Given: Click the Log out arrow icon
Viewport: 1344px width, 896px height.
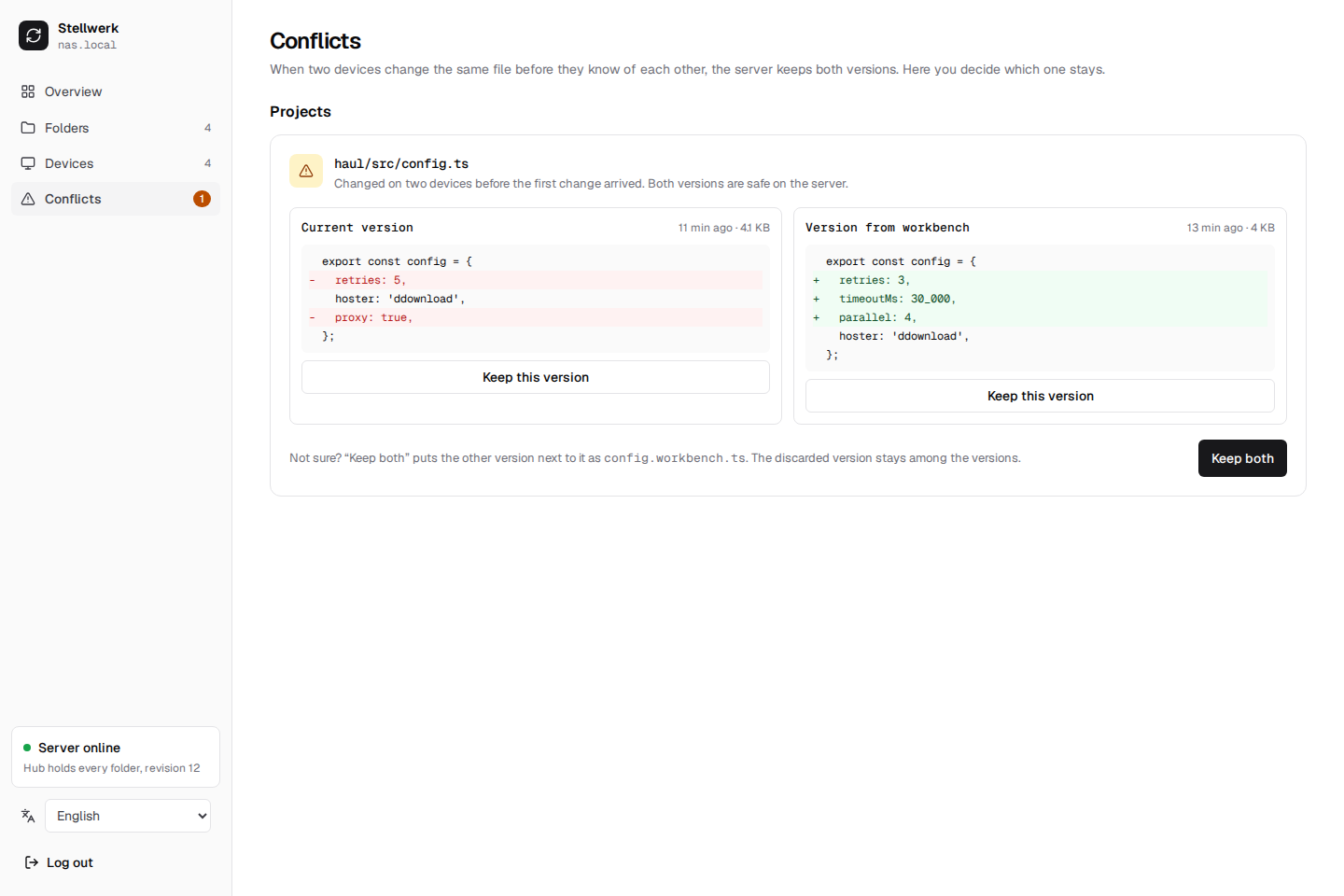Looking at the screenshot, I should click(x=32, y=862).
